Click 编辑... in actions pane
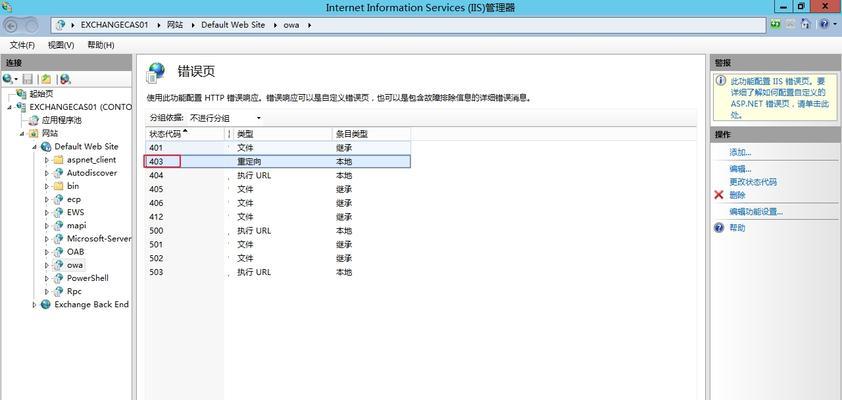Screen dimensions: 842x400 coord(740,169)
